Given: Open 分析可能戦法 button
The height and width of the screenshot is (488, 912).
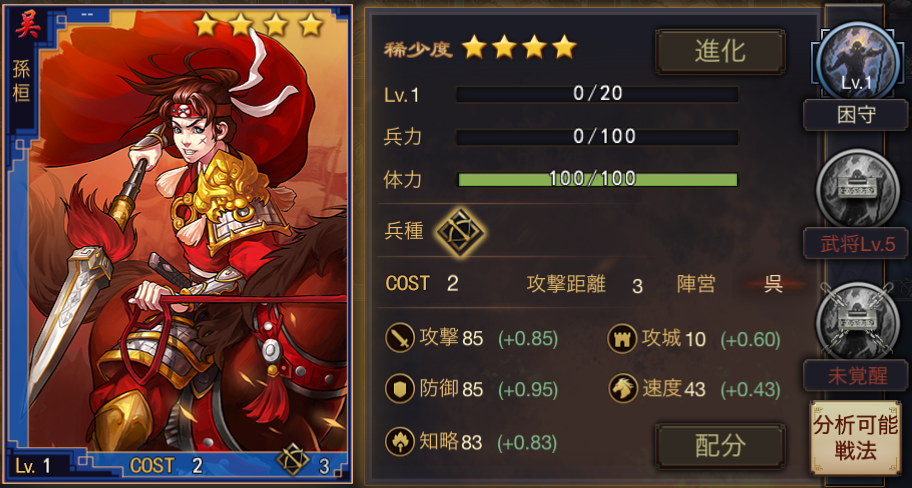Looking at the screenshot, I should pos(856,437).
